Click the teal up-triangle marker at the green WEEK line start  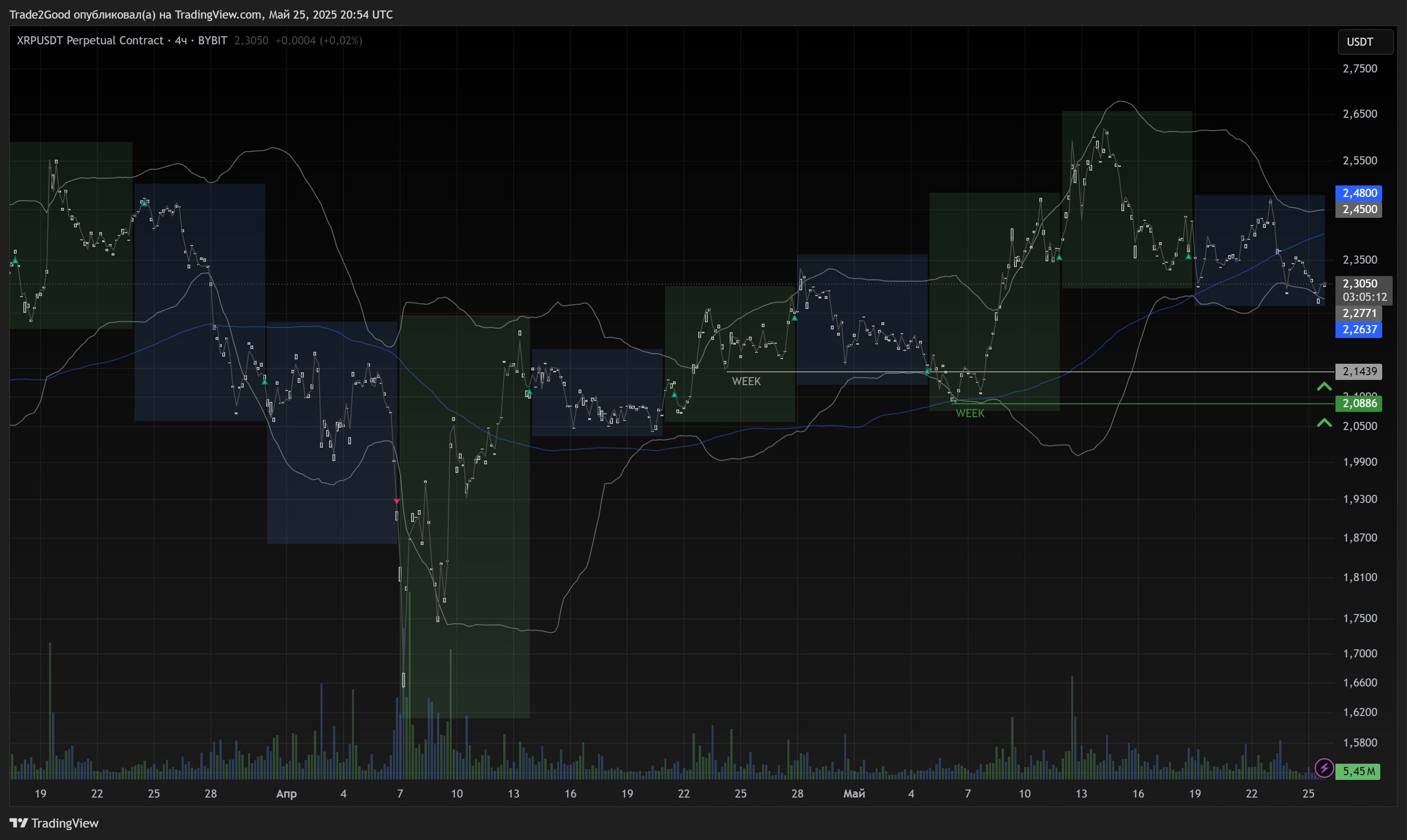coord(927,371)
